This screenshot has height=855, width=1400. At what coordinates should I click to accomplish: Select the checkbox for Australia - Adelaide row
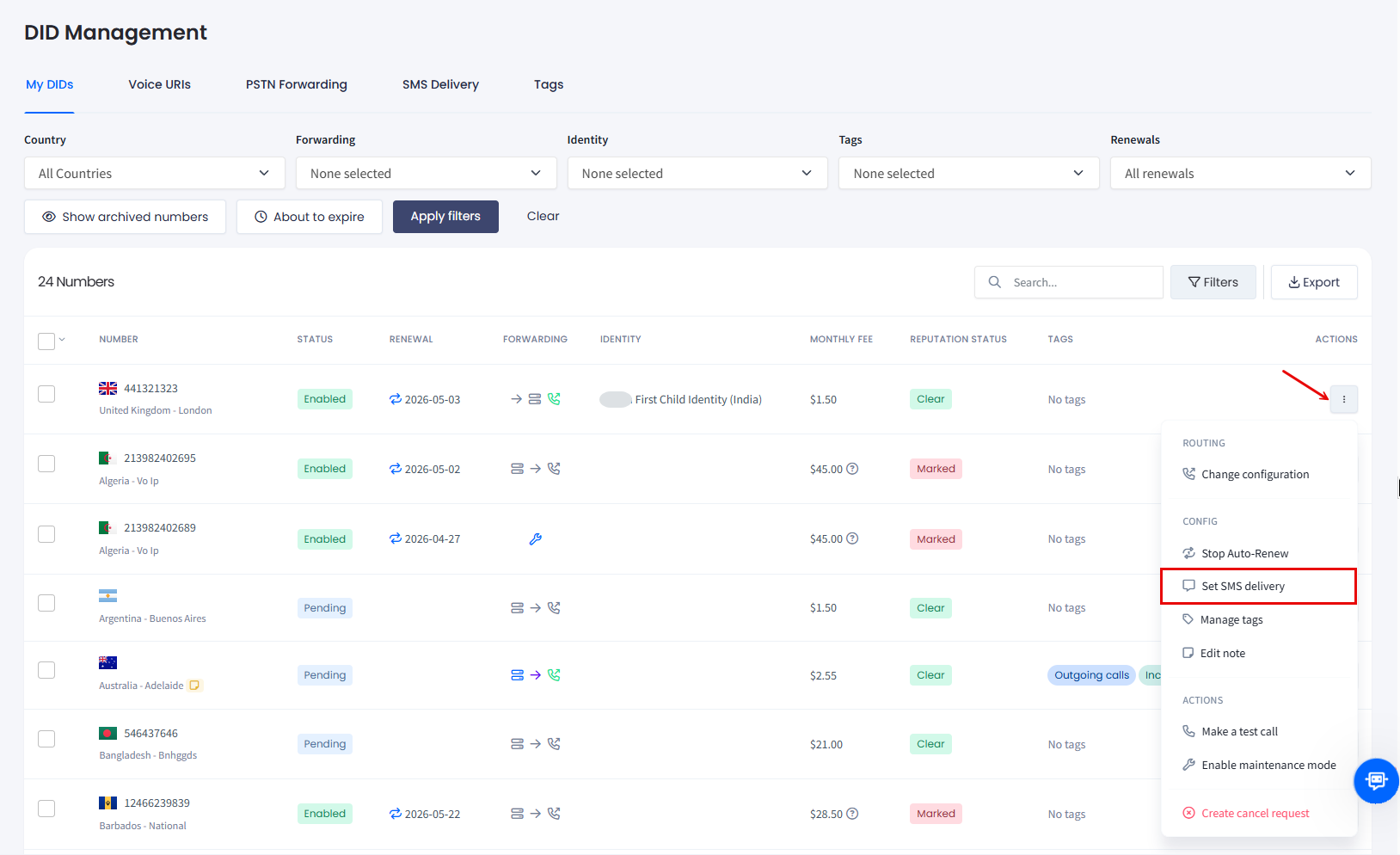coord(46,670)
